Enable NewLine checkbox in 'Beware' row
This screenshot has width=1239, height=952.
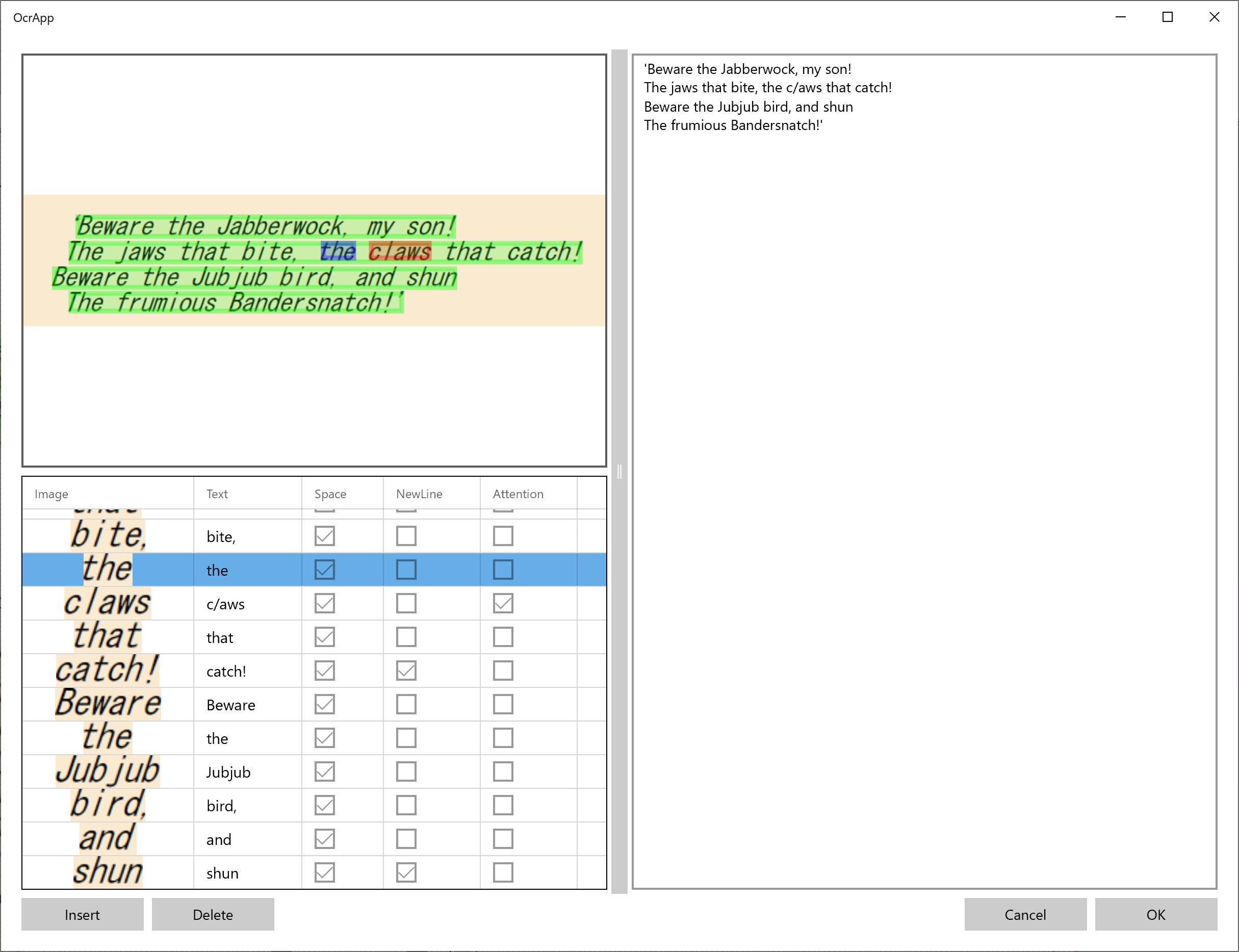click(406, 704)
